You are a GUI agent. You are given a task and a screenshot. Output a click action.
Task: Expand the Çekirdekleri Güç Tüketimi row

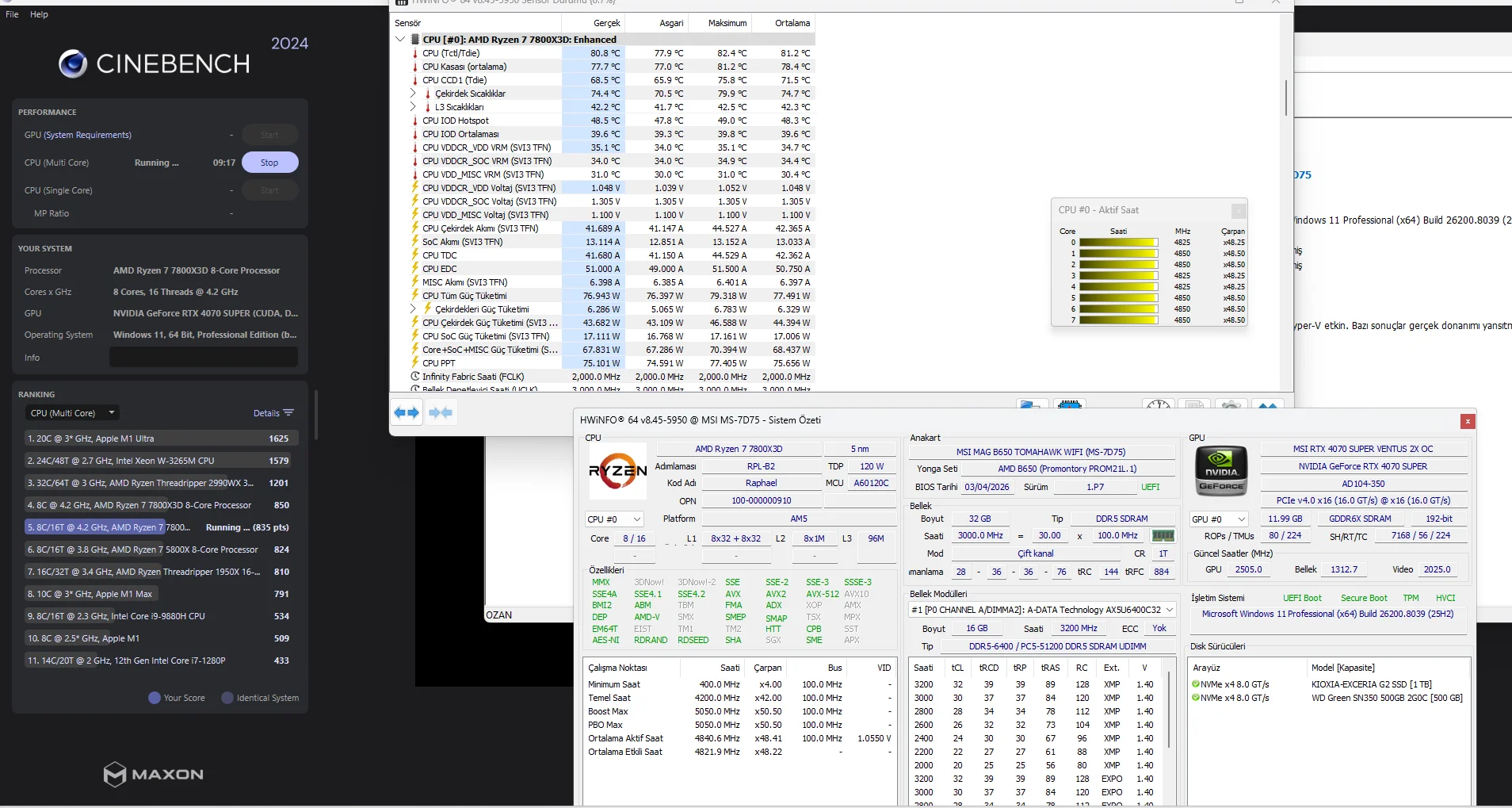pyautogui.click(x=413, y=309)
